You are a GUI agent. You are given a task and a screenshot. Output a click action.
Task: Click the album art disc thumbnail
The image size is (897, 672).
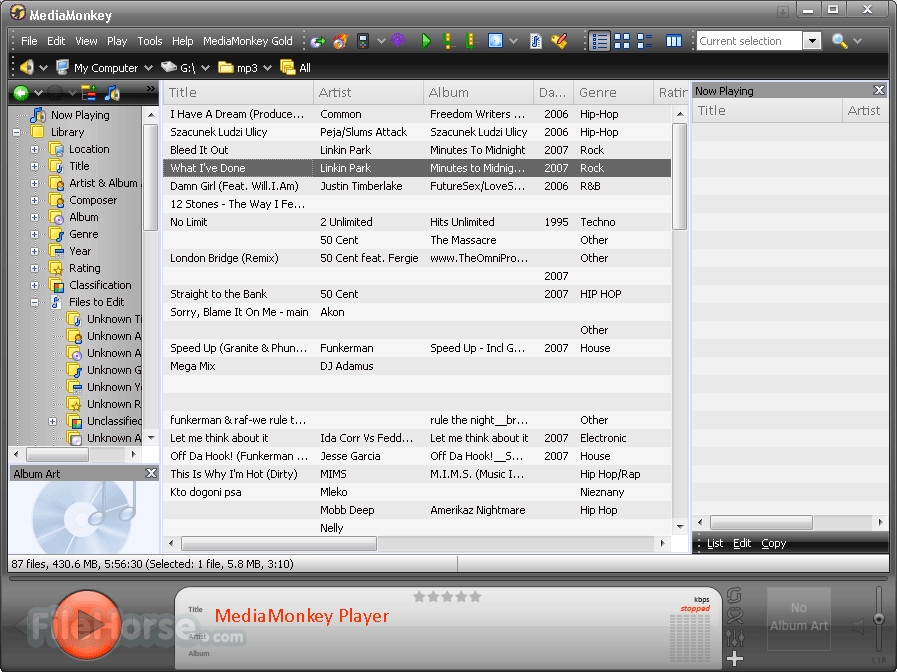[x=84, y=518]
